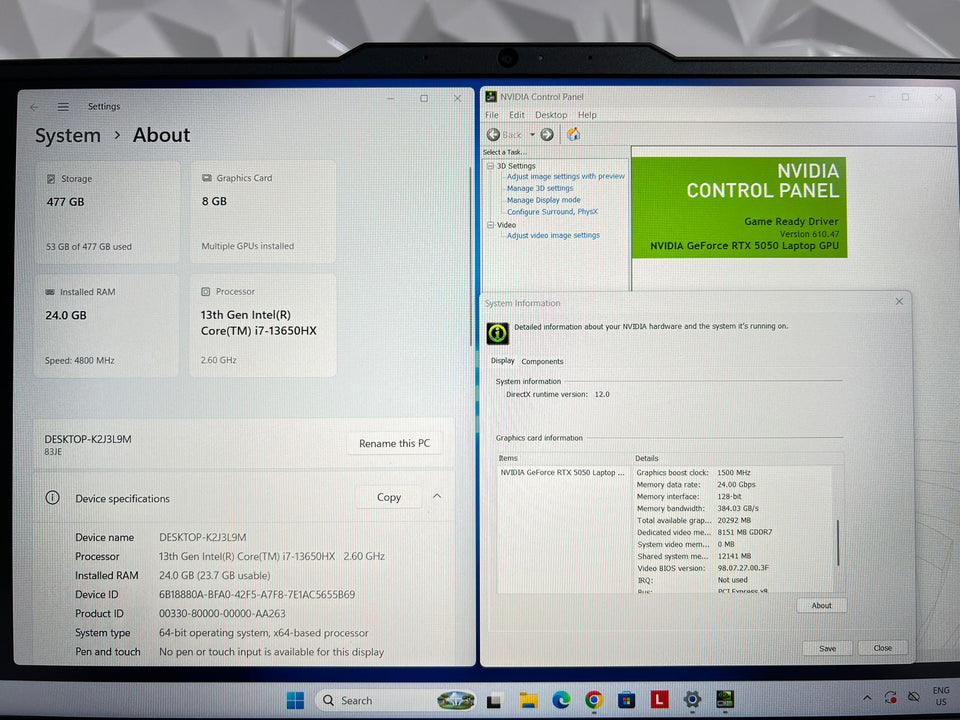The height and width of the screenshot is (720, 960).
Task: Select NVIDIA GeForce RTX 5050 Laptop item
Action: tap(563, 472)
